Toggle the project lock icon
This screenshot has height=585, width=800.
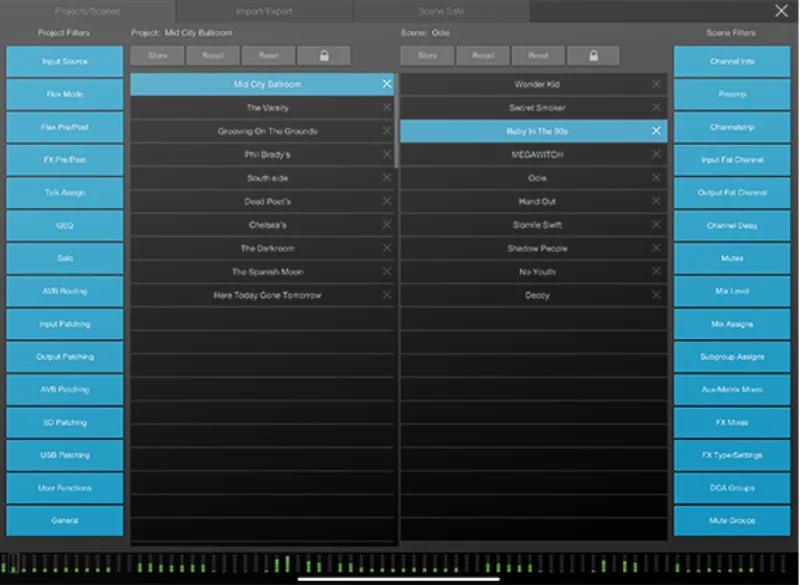[x=324, y=56]
